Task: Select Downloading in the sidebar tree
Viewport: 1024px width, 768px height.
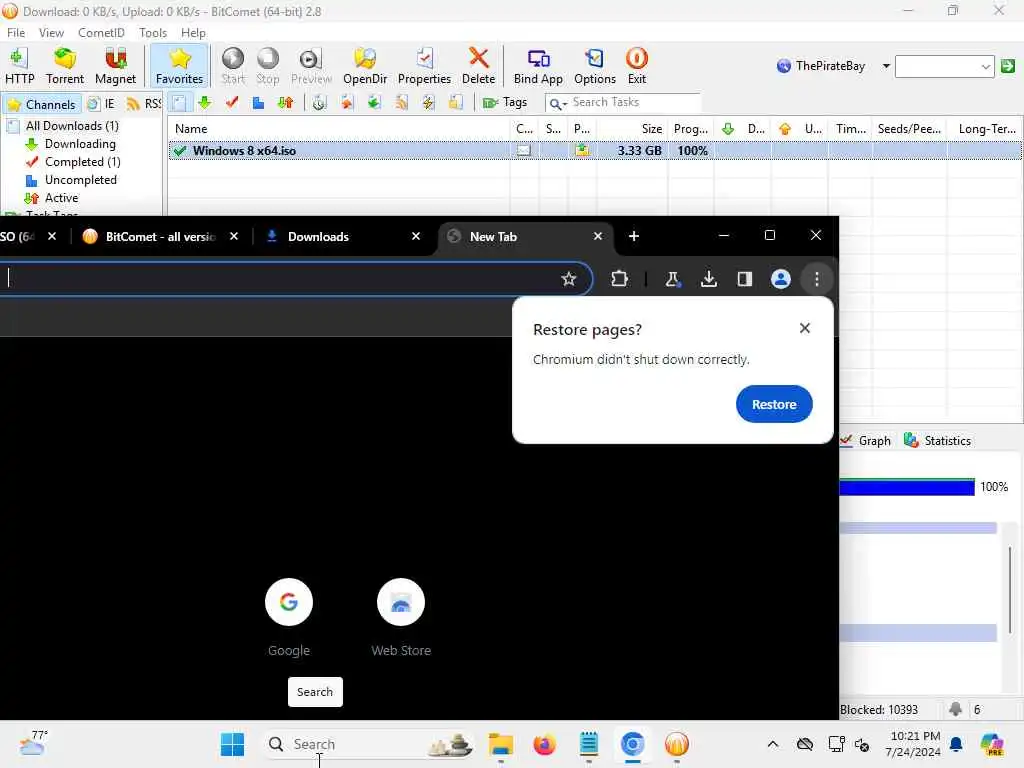Action: [80, 144]
